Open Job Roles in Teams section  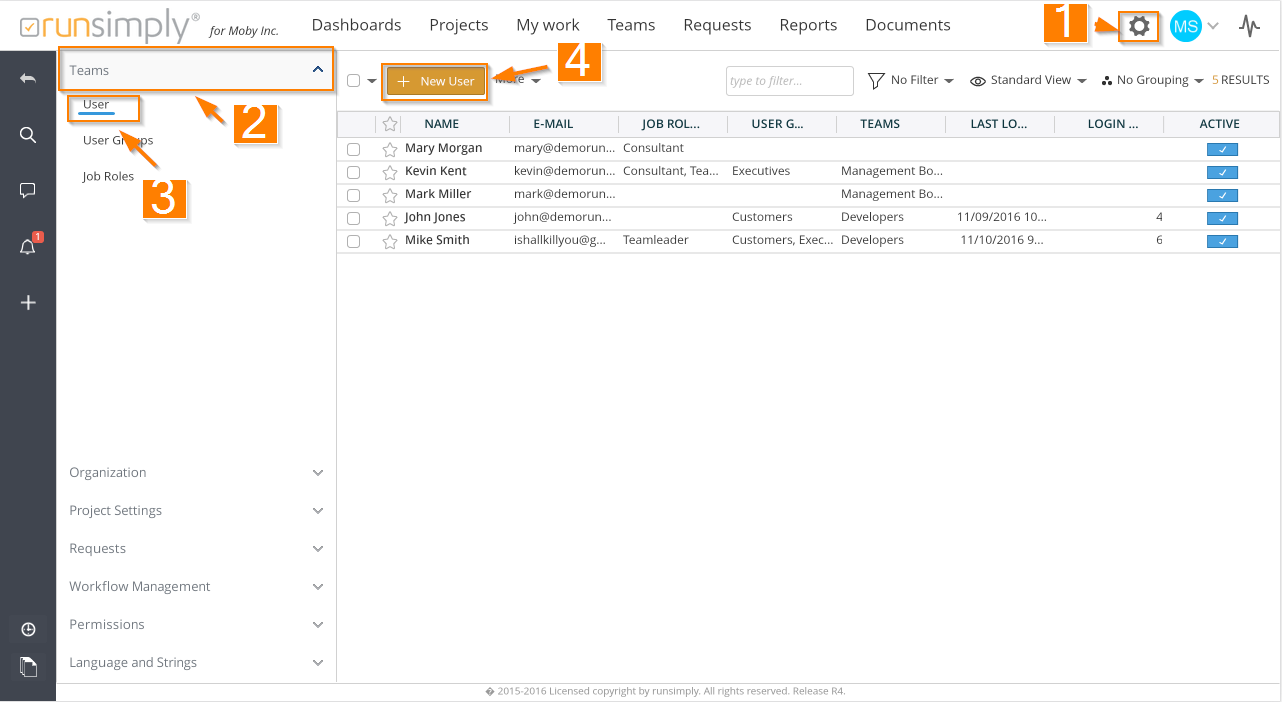point(108,177)
